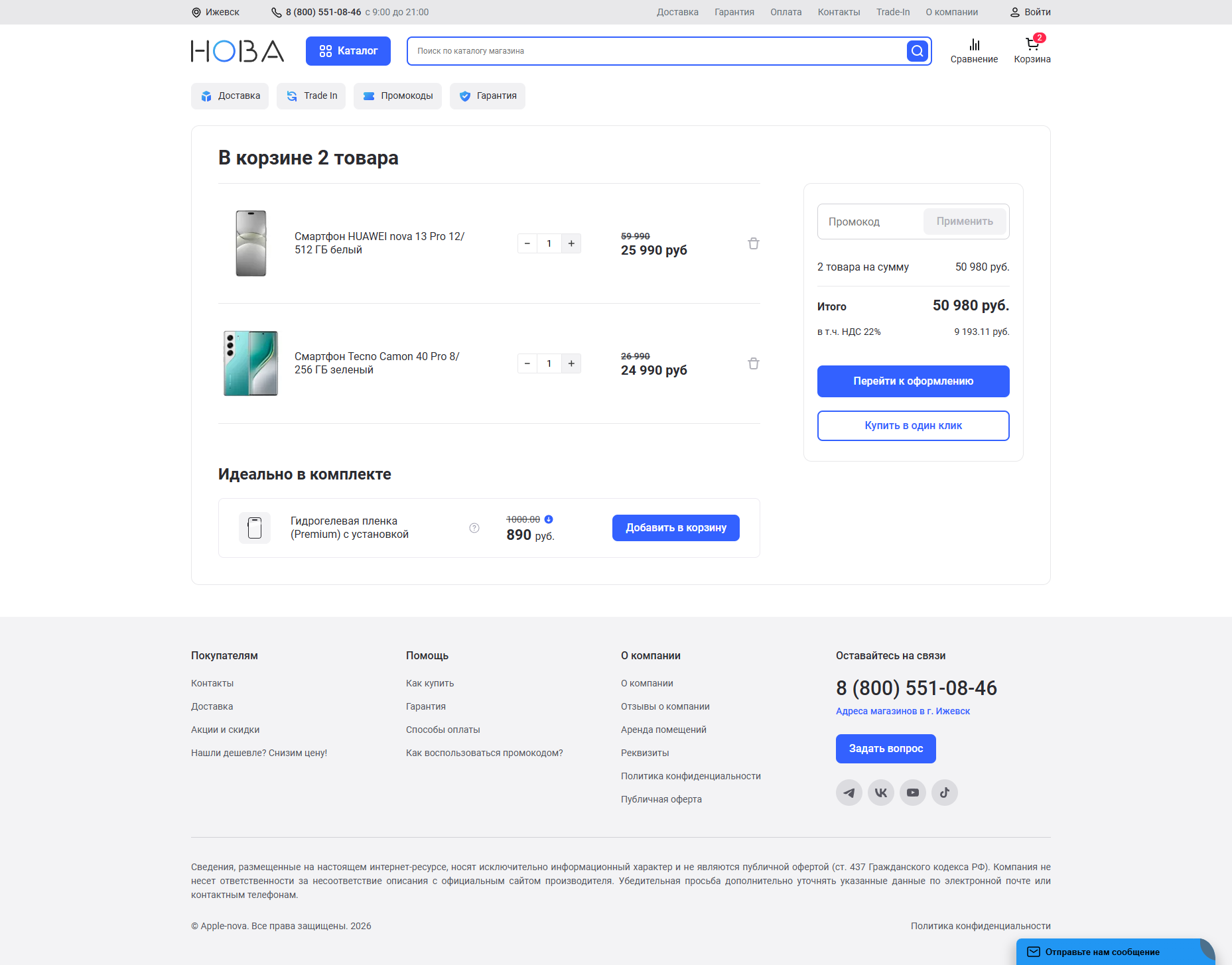Open Отзывы о компании link
This screenshot has height=965, width=1232.
(665, 706)
